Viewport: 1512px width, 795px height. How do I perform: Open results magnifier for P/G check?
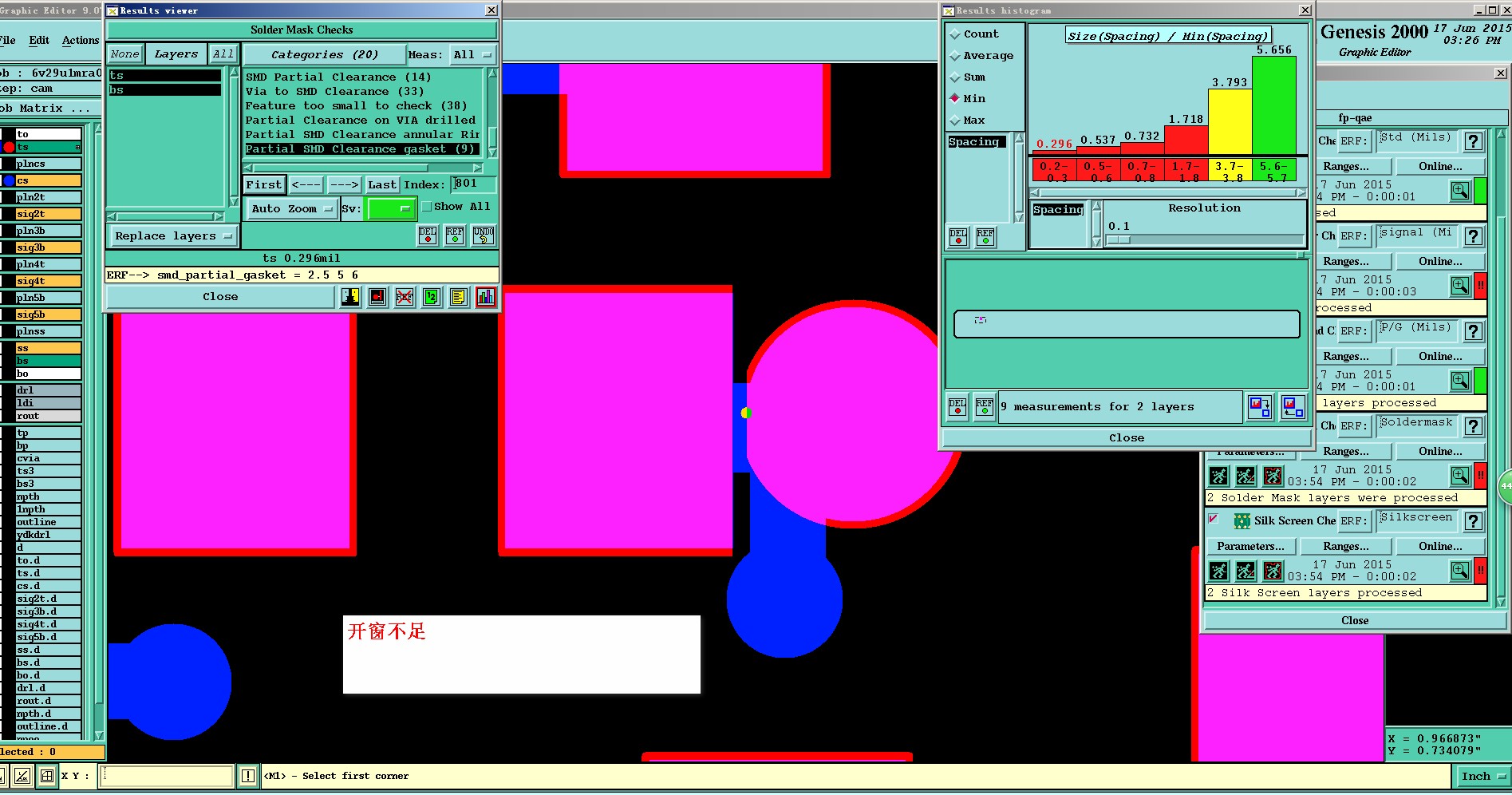point(1460,381)
